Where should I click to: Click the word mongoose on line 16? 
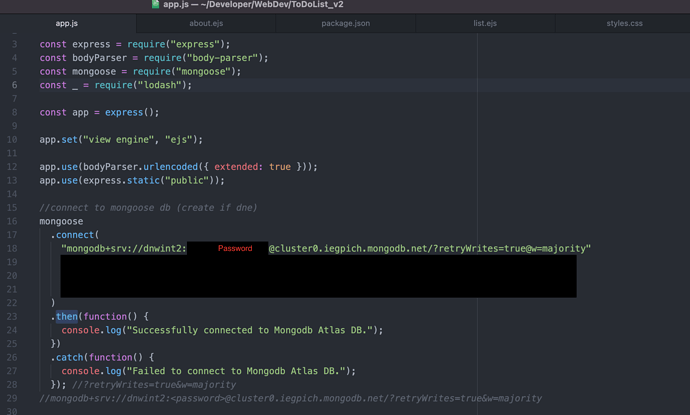(61, 221)
